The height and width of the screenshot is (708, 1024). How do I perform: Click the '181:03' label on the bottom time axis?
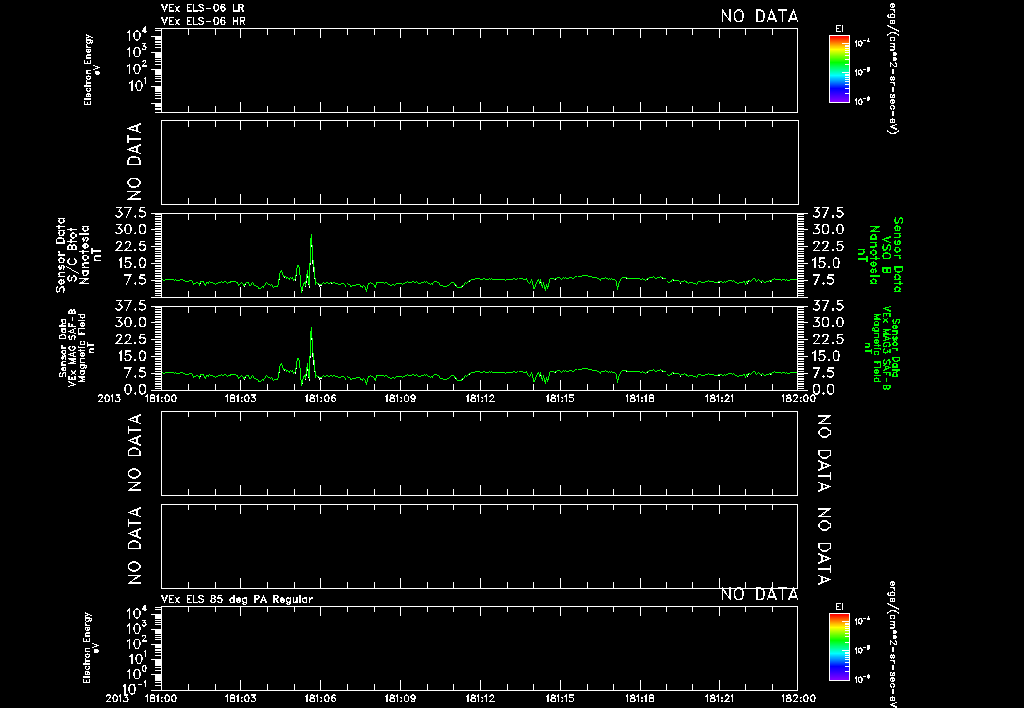[240, 698]
